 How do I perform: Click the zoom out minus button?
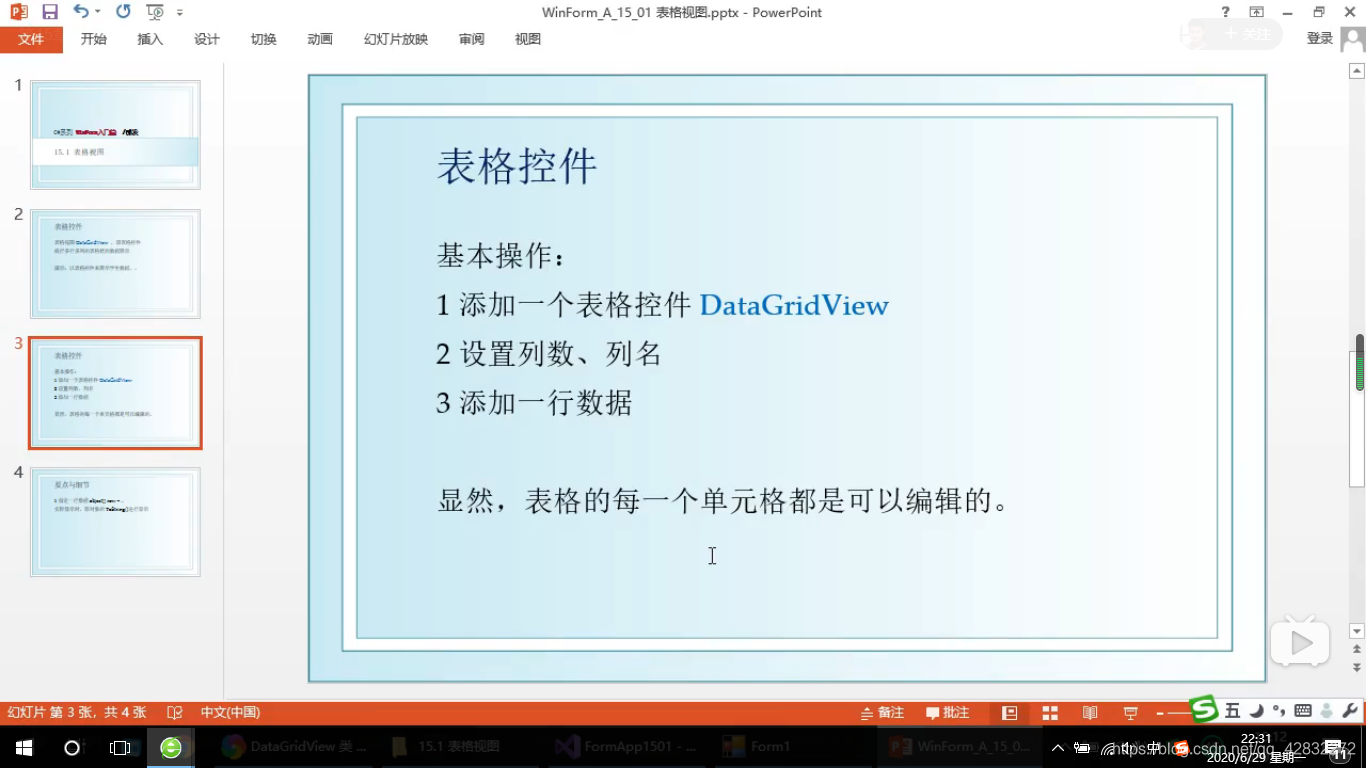click(1160, 713)
